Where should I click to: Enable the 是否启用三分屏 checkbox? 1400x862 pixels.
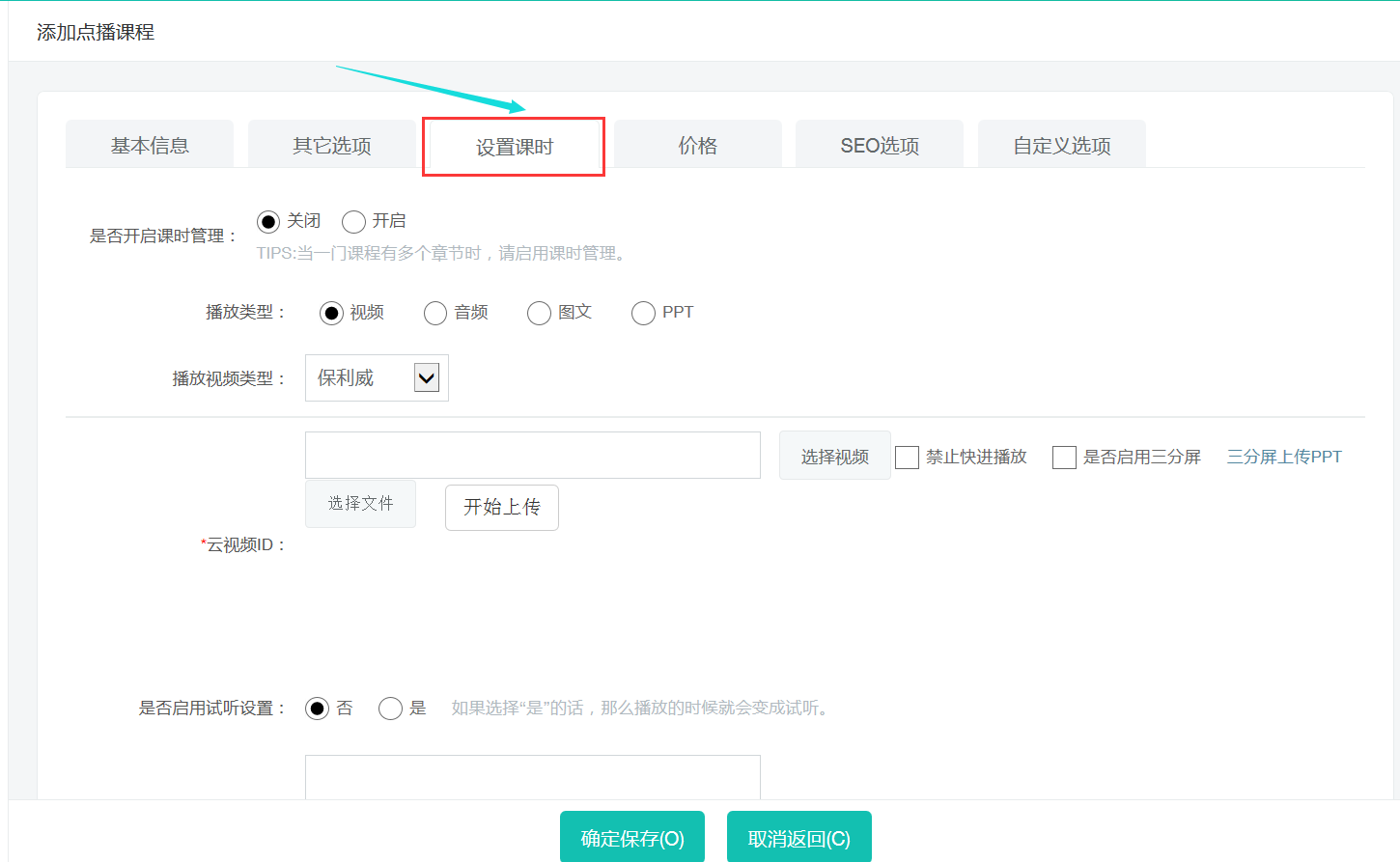point(1064,458)
